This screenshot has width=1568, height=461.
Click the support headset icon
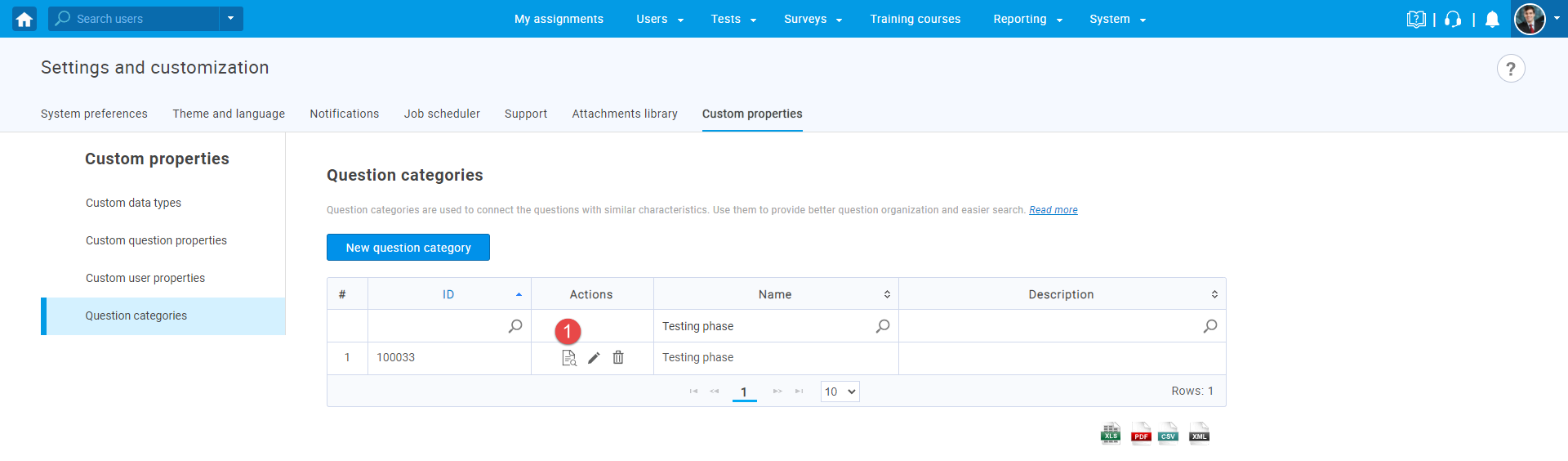[1453, 20]
